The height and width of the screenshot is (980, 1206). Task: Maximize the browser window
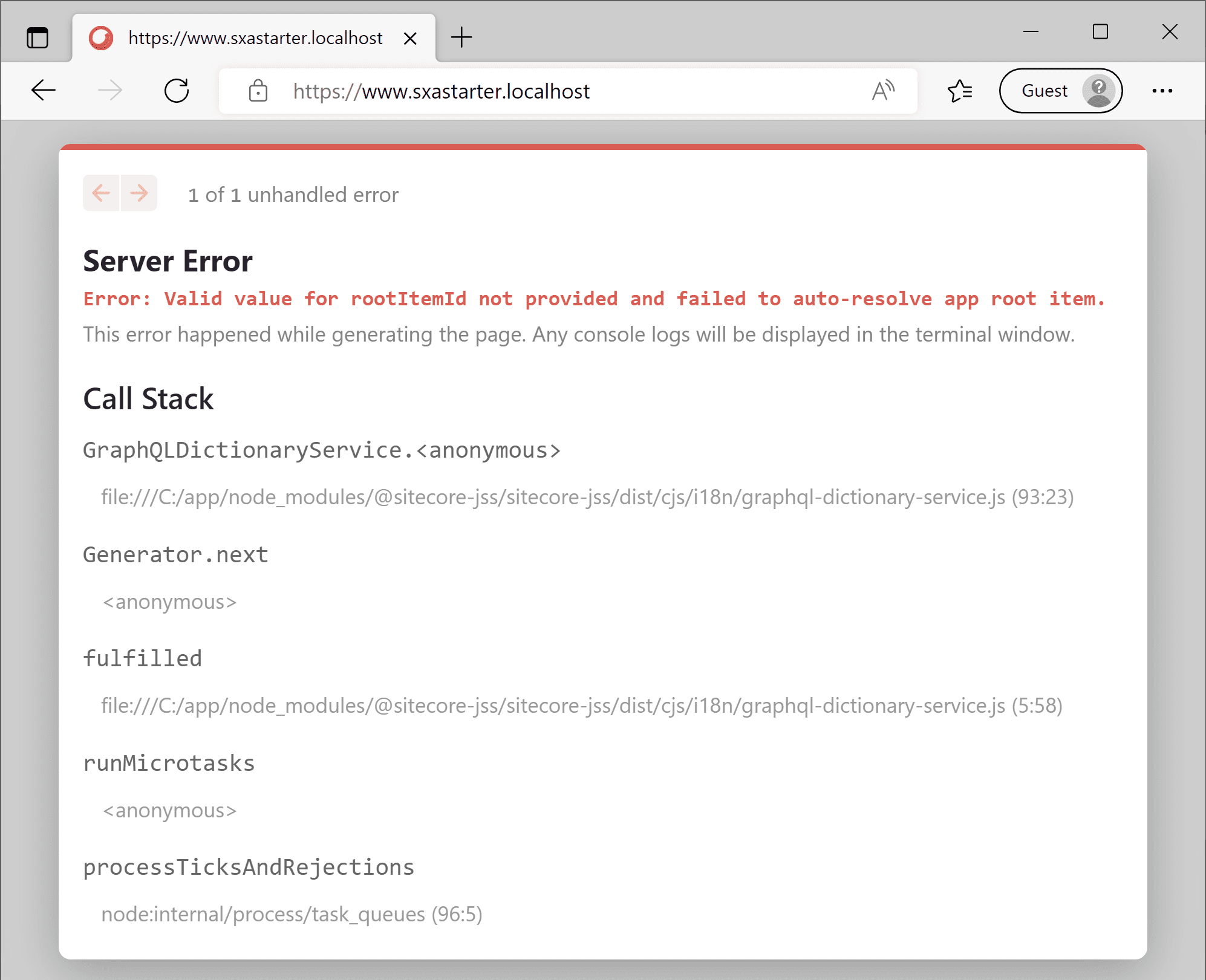[1100, 31]
